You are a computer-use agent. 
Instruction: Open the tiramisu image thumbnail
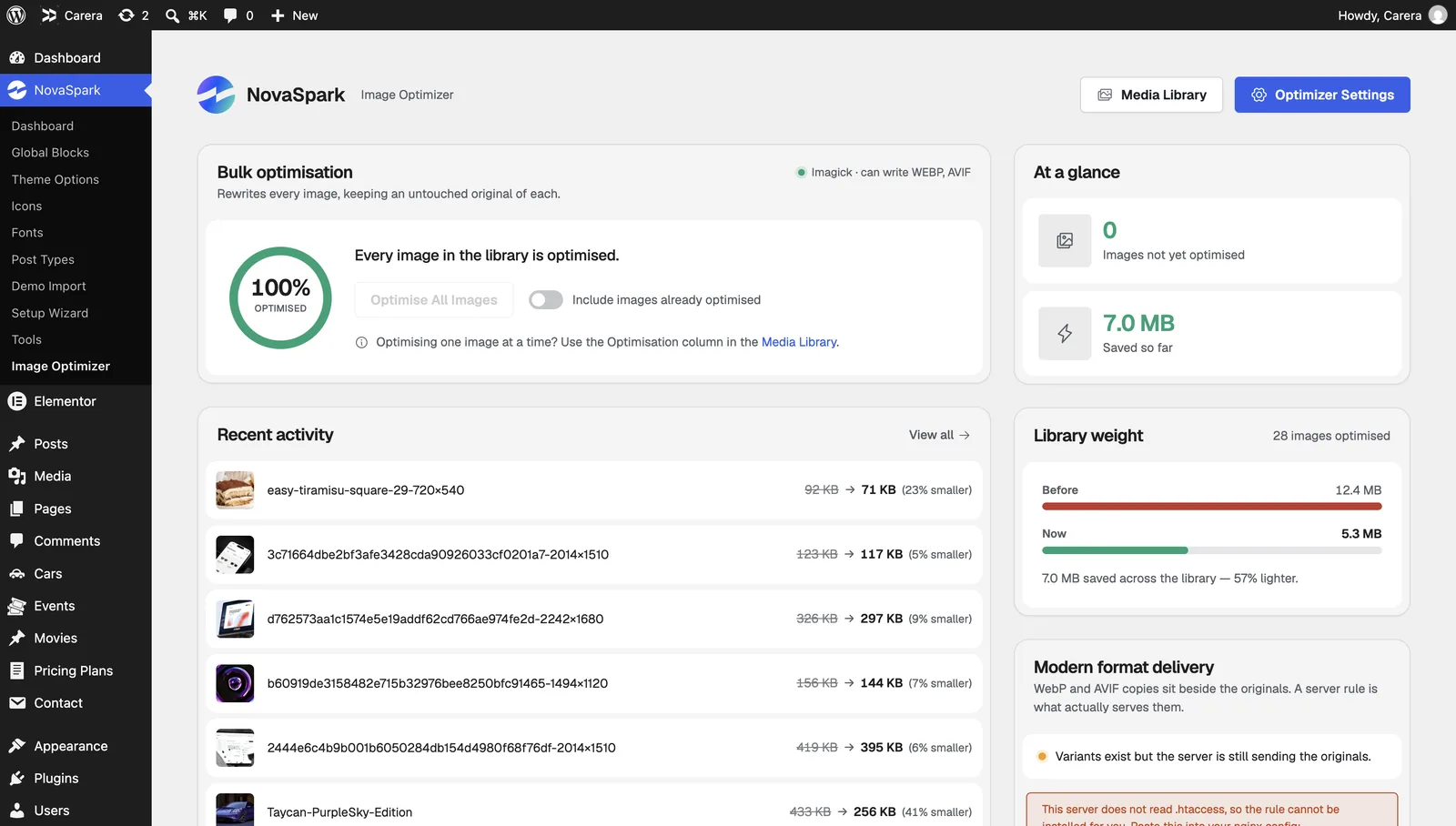click(x=235, y=490)
